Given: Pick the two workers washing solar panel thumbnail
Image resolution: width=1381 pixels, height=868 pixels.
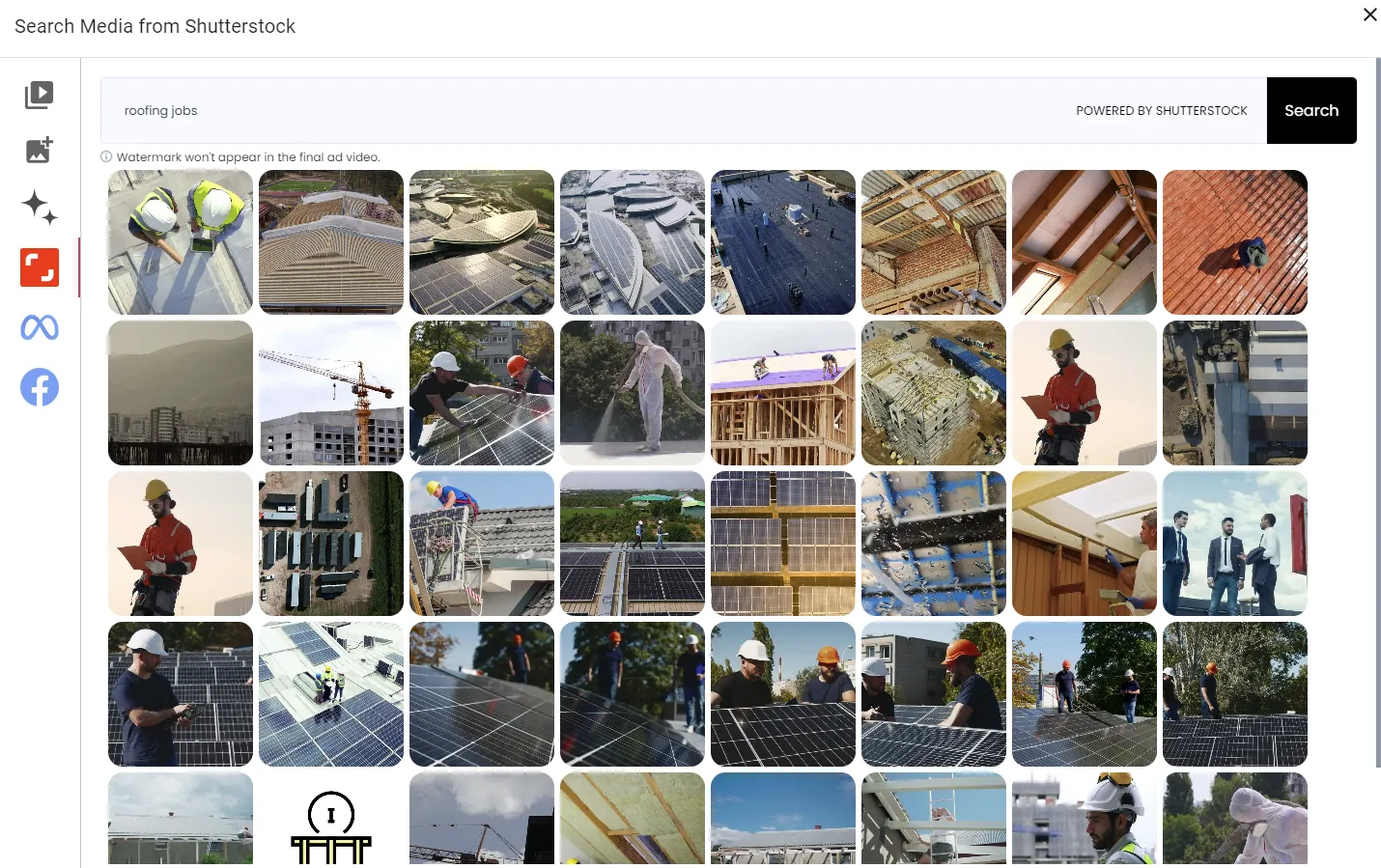Looking at the screenshot, I should coord(482,393).
